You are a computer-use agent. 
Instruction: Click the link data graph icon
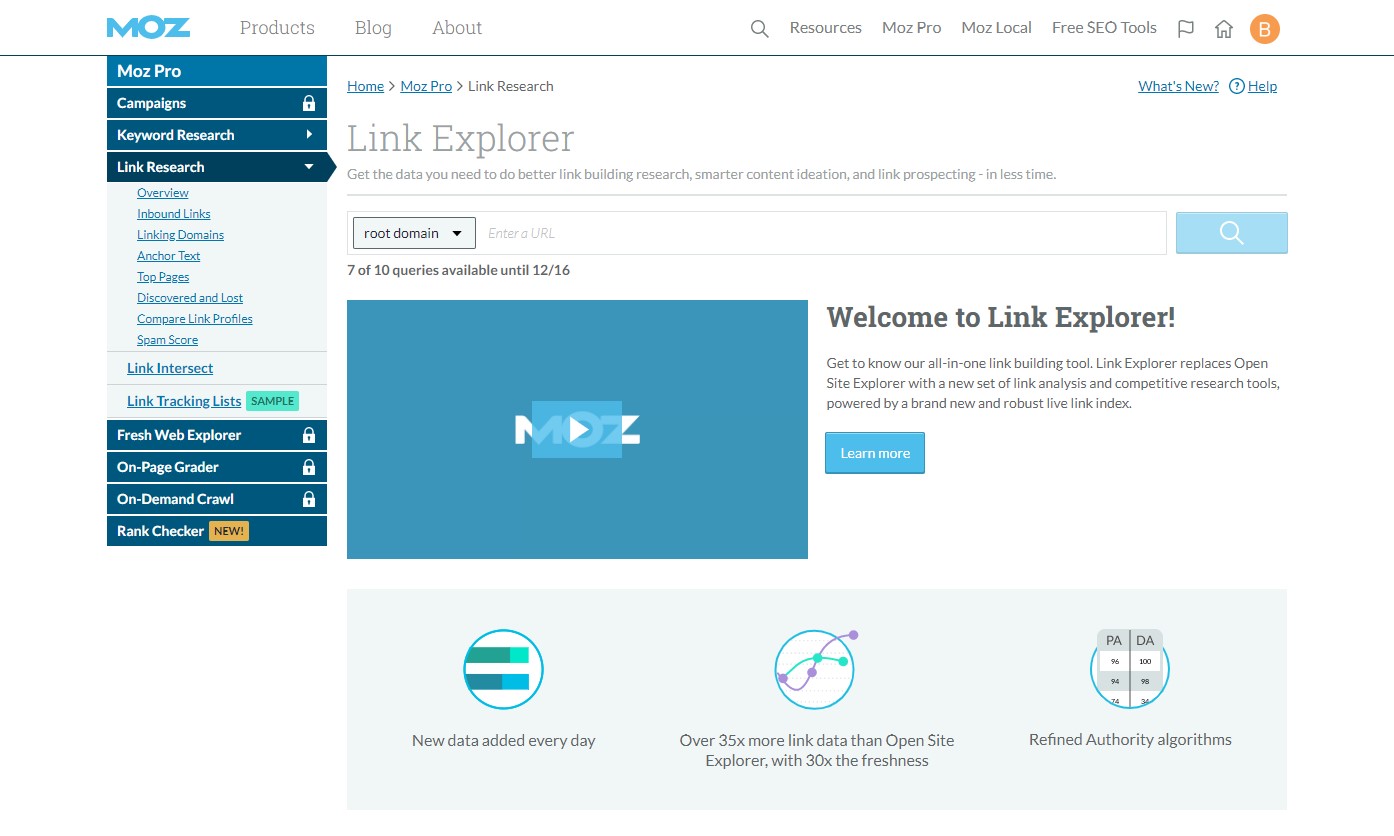816,669
